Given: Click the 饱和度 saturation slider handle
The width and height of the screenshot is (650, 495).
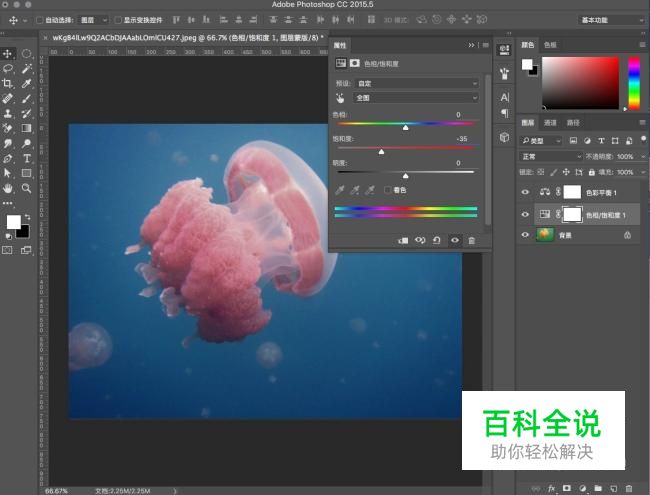Looking at the screenshot, I should pyautogui.click(x=381, y=151).
